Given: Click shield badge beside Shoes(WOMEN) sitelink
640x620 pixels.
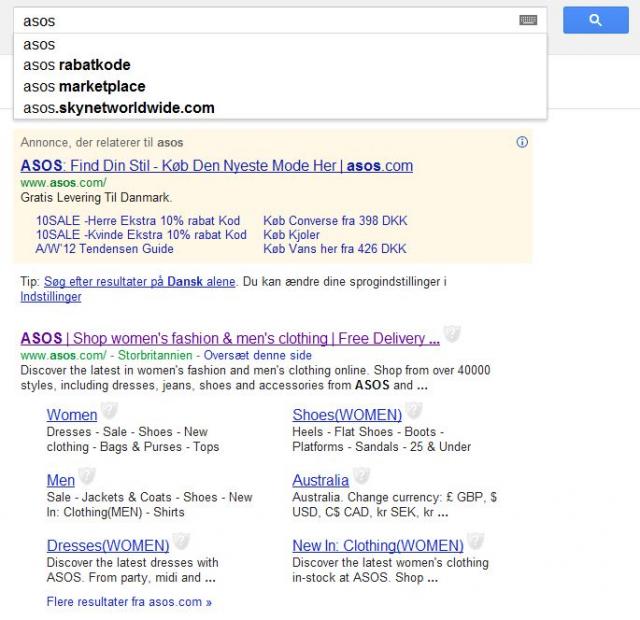Looking at the screenshot, I should (414, 411).
